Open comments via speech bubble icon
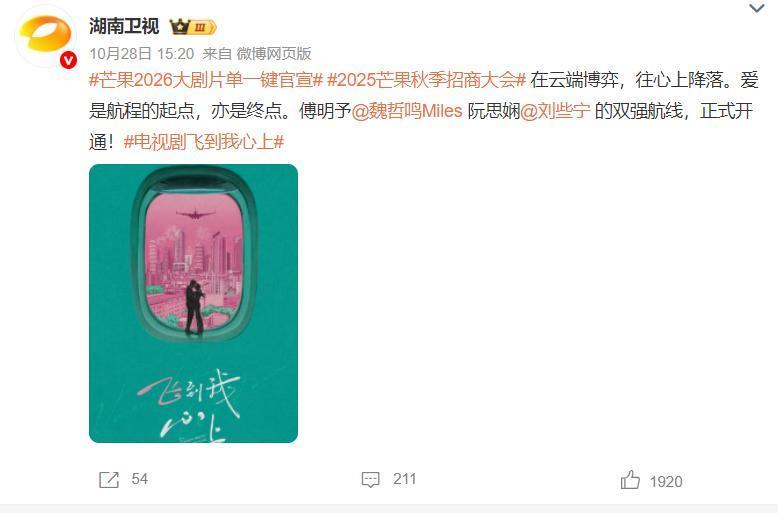This screenshot has height=513, width=778. pos(371,480)
